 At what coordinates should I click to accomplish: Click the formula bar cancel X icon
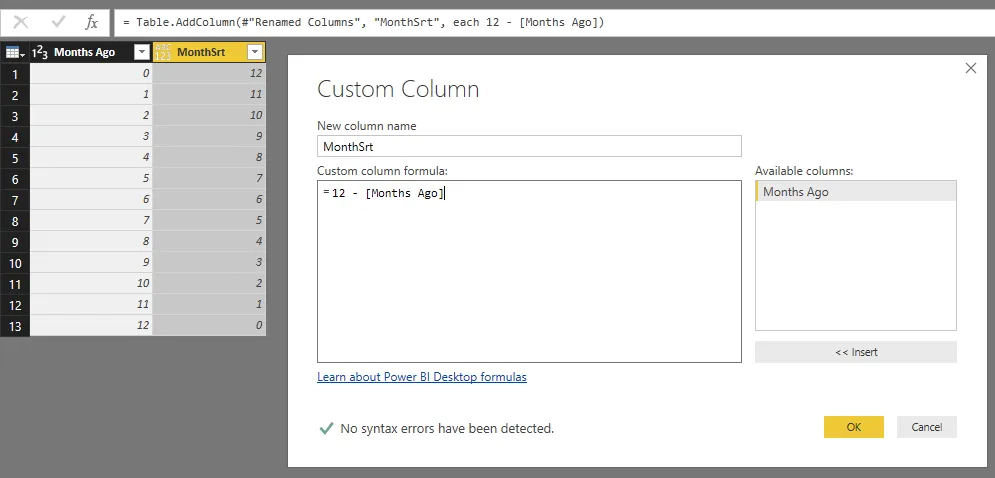pyautogui.click(x=21, y=21)
